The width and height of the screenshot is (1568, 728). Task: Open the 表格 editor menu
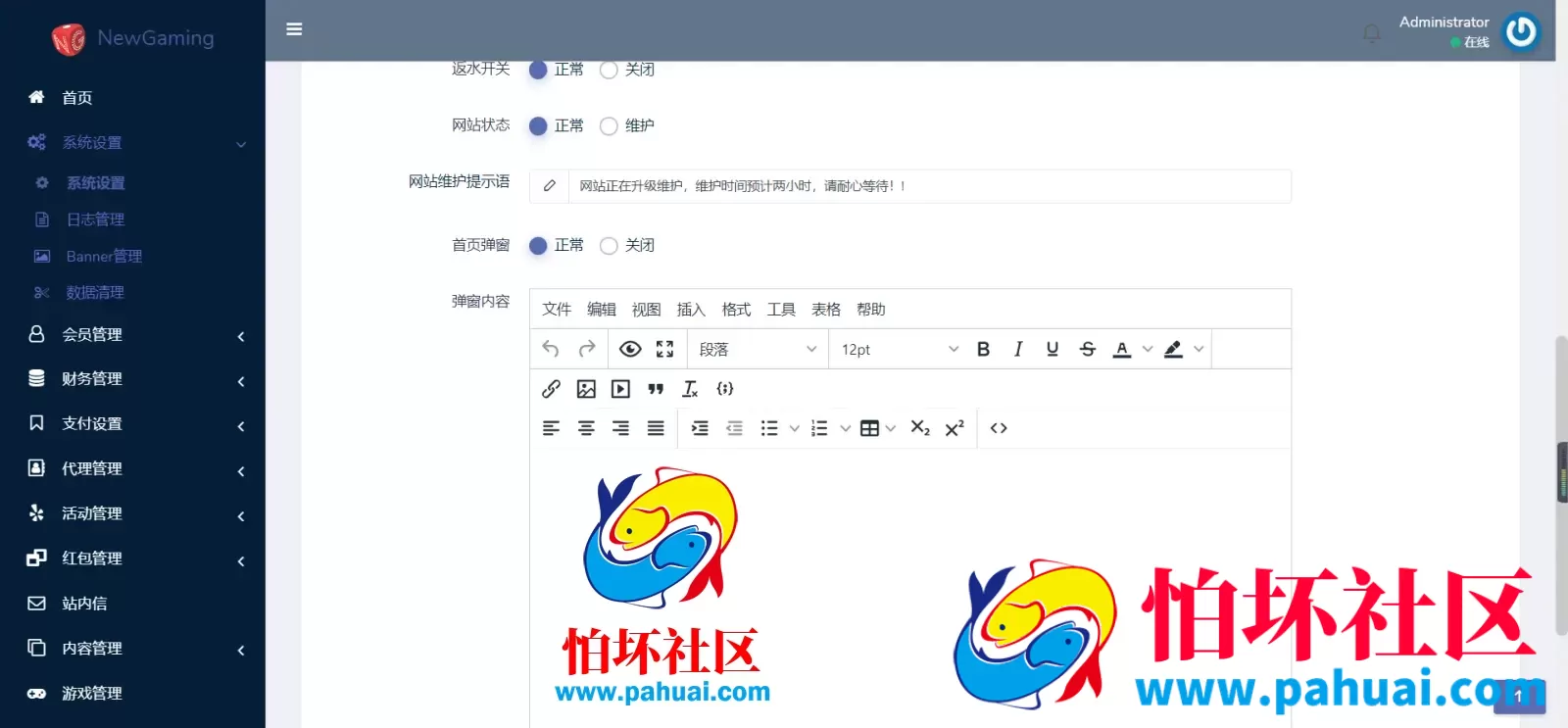point(826,310)
